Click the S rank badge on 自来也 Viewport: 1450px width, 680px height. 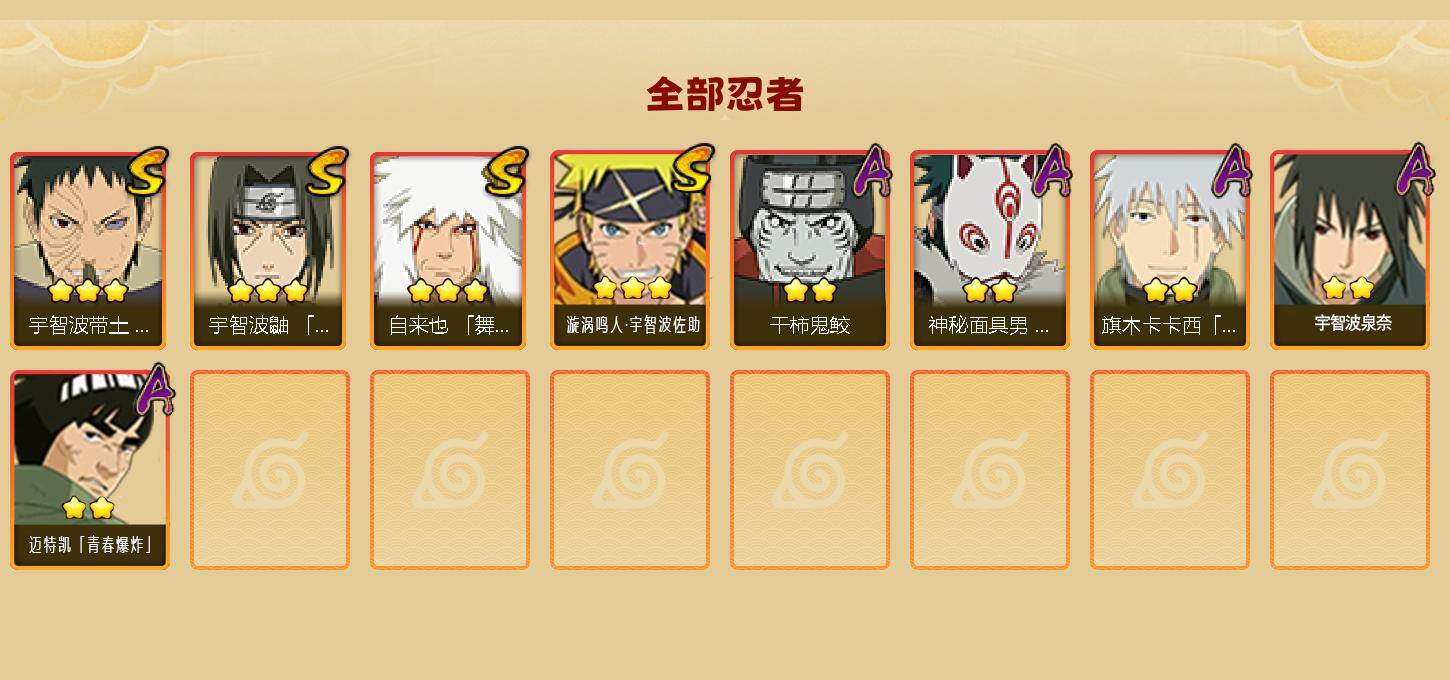click(506, 171)
